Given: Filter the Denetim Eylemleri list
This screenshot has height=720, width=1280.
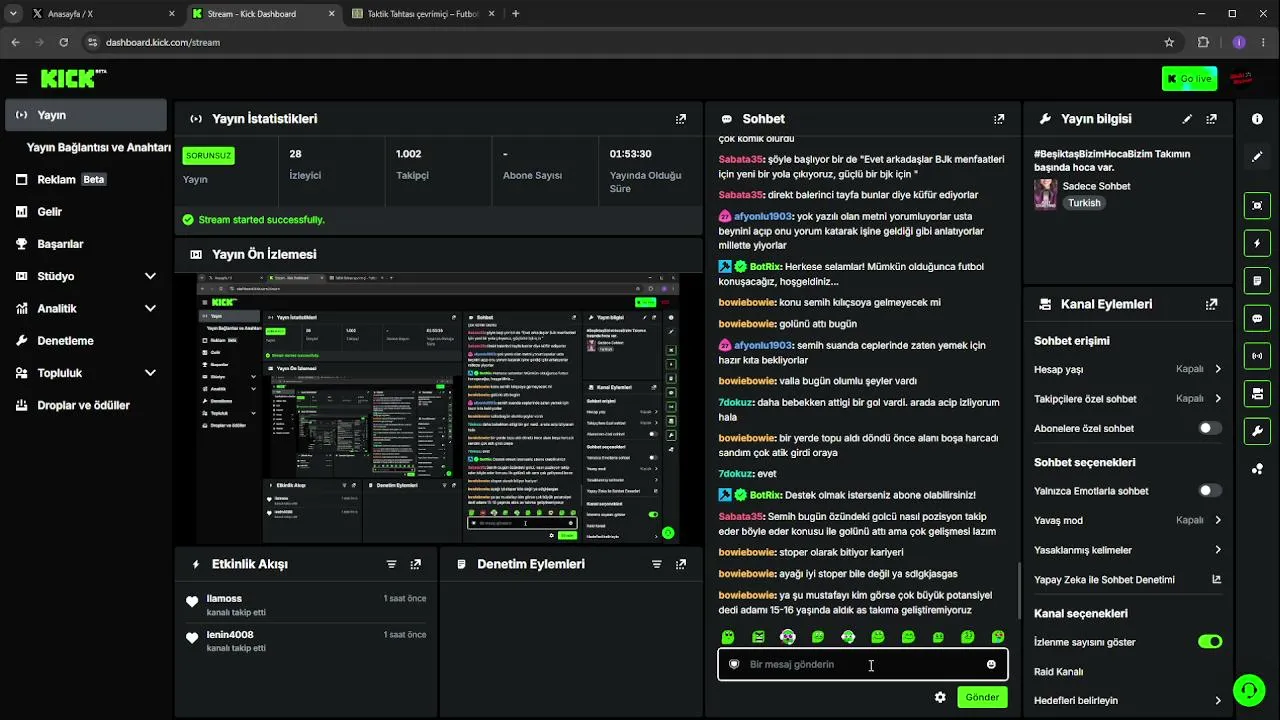Looking at the screenshot, I should click(656, 564).
